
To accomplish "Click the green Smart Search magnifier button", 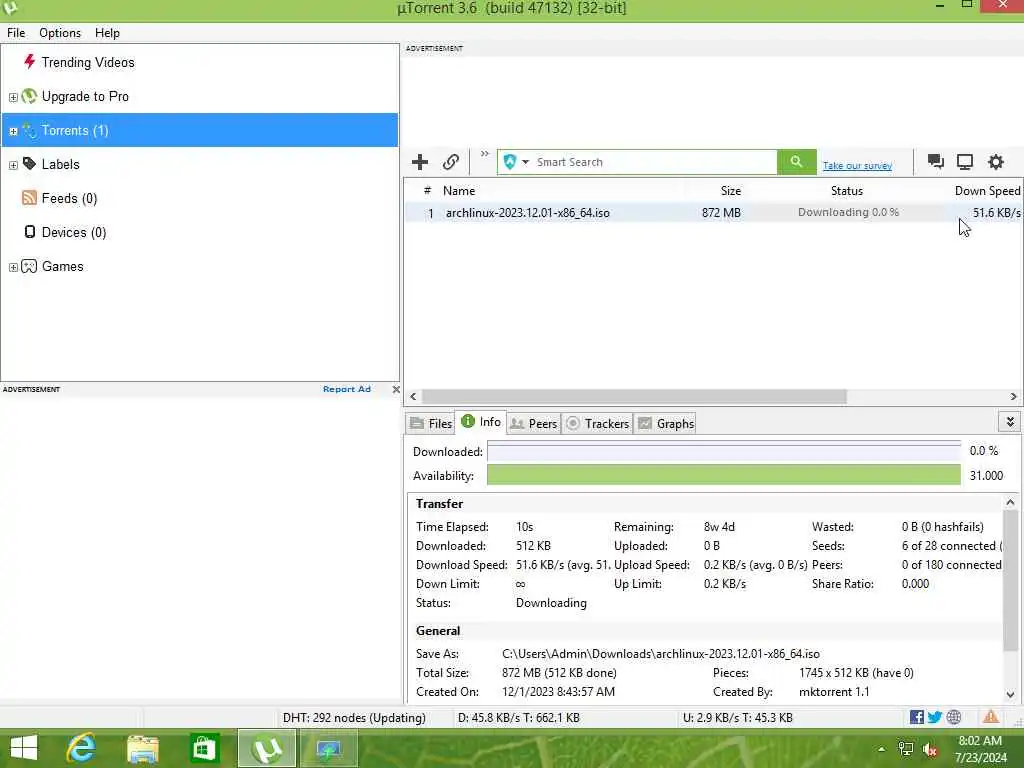I will point(796,162).
